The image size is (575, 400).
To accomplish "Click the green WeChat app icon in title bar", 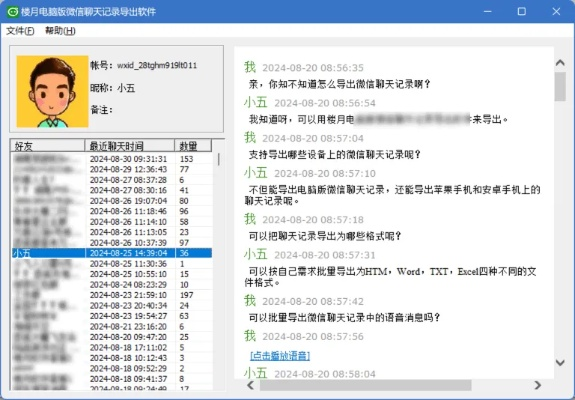I will pos(12,12).
